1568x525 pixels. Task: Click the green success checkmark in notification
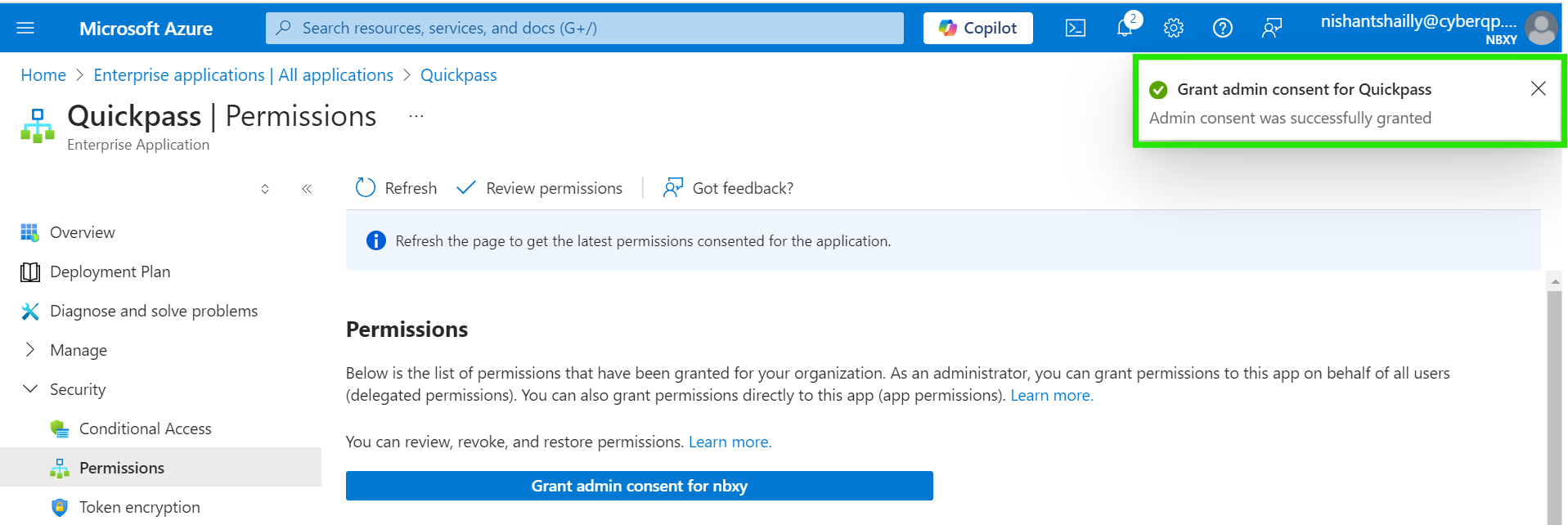coord(1158,90)
